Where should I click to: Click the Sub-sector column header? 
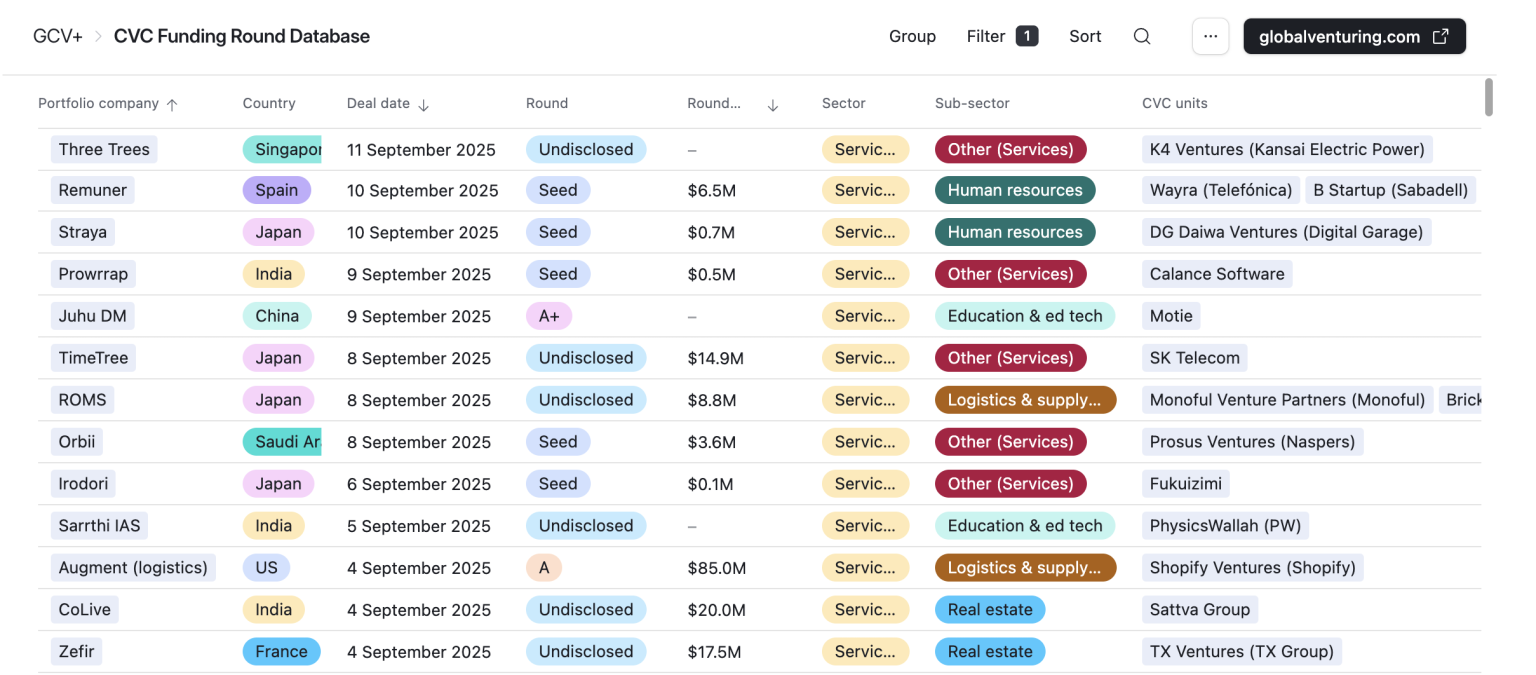pyautogui.click(x=972, y=104)
